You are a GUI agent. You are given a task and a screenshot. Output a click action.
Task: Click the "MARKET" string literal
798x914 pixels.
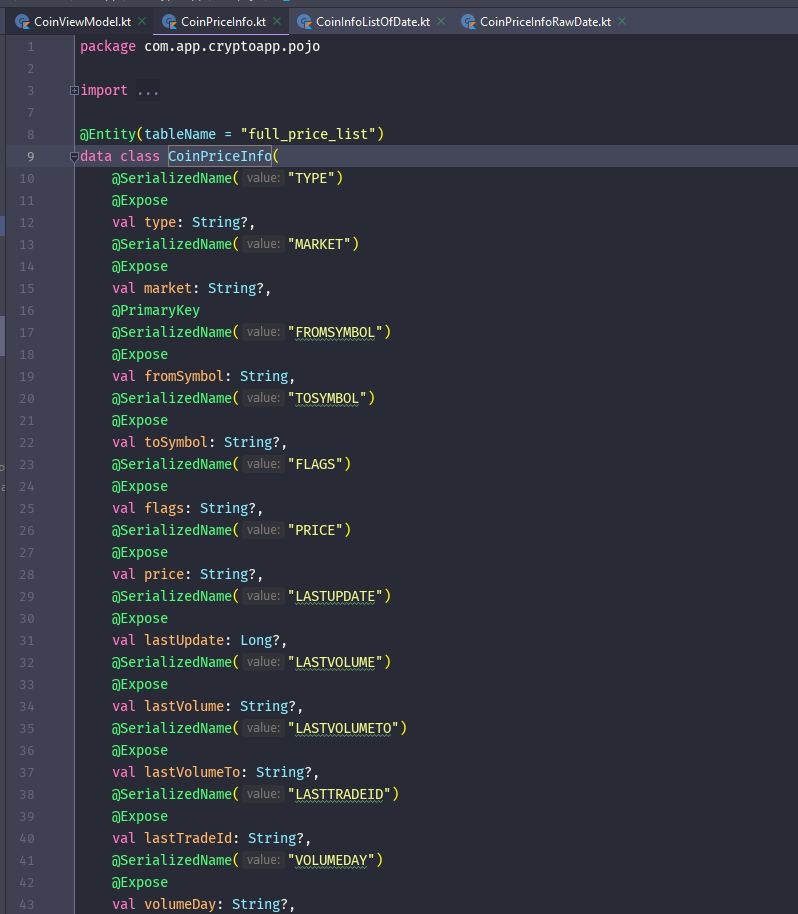pos(319,244)
